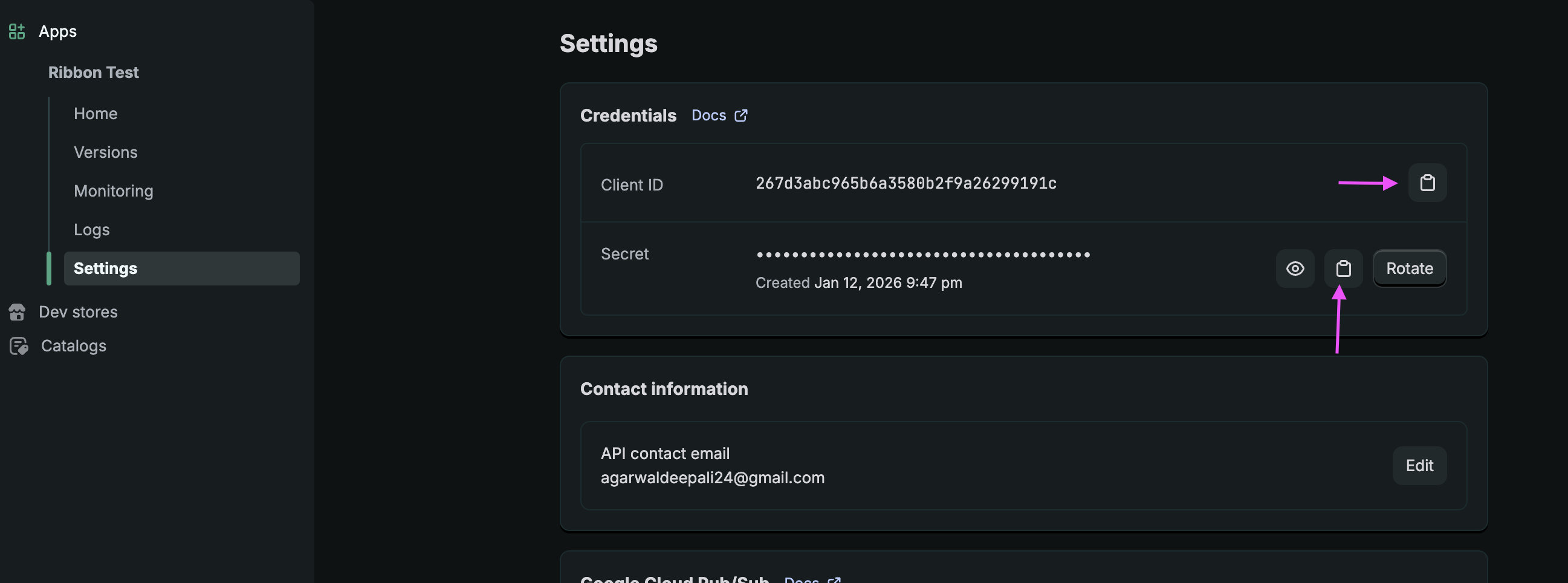Image resolution: width=1568 pixels, height=583 pixels.
Task: Open the Google Cloud Pub/Sub Docs link
Action: [802, 579]
